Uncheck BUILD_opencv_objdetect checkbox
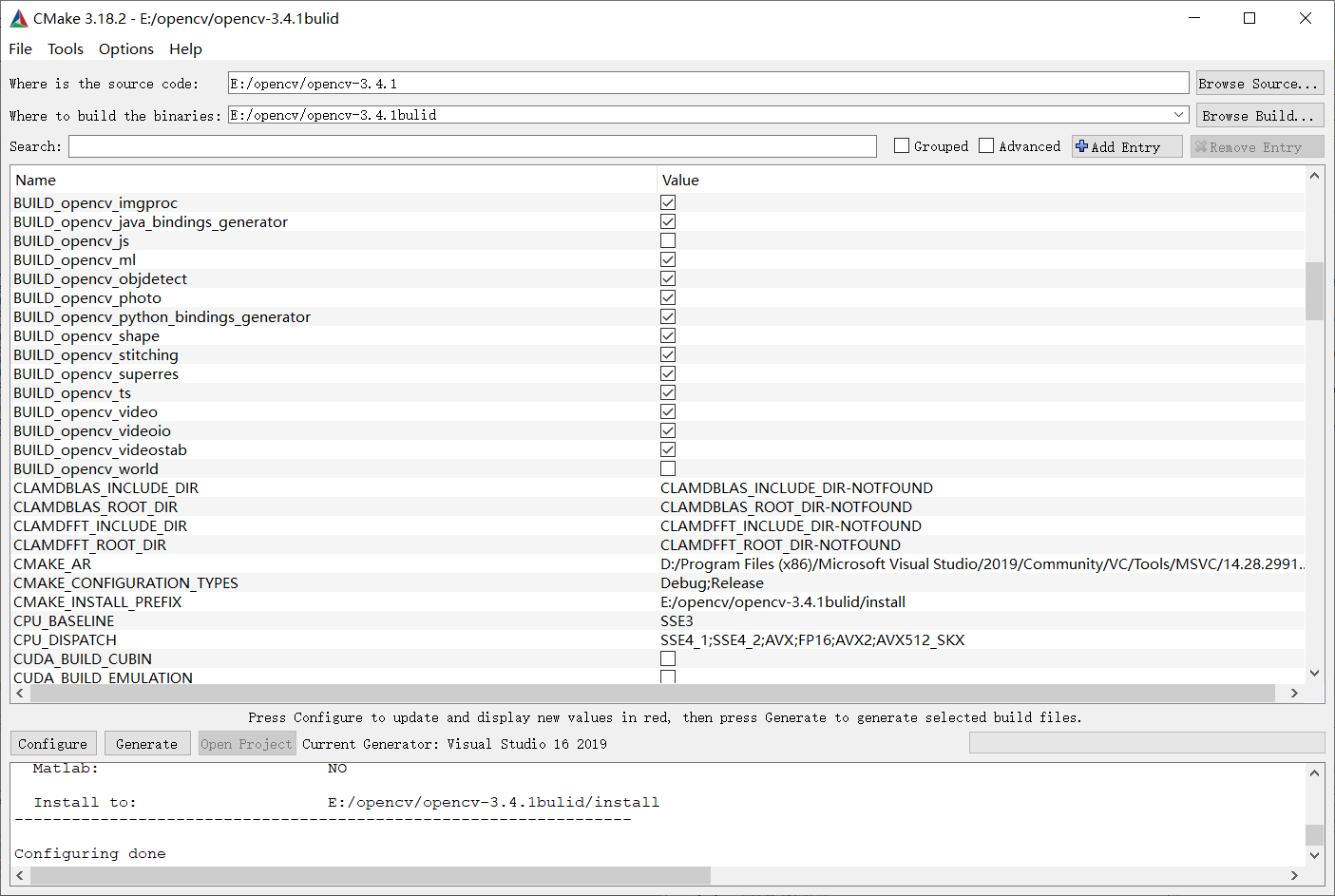 point(668,278)
